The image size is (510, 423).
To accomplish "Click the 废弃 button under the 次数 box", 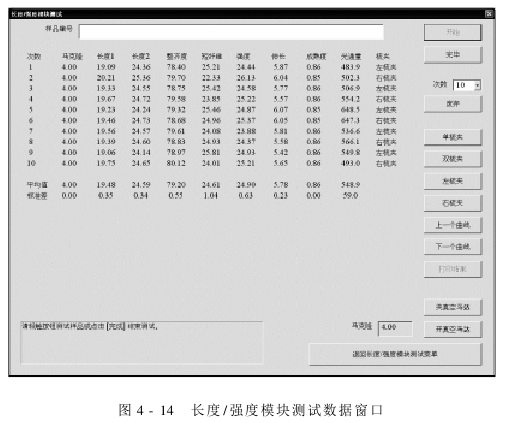I will point(453,104).
